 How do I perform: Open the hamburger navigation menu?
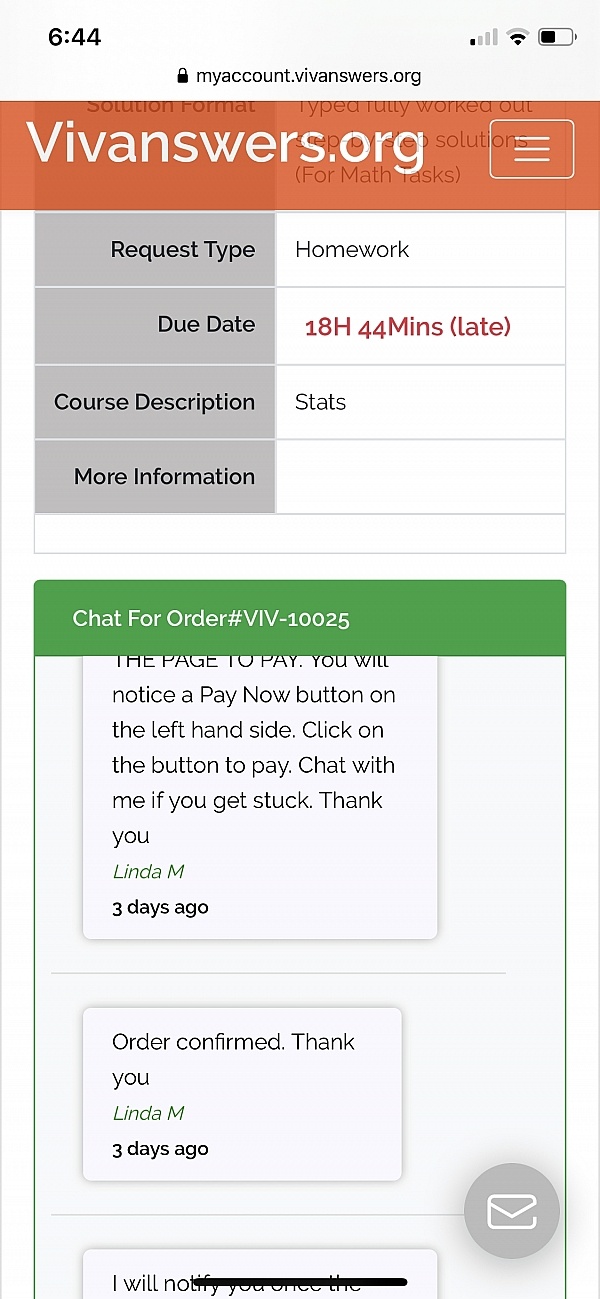point(532,149)
